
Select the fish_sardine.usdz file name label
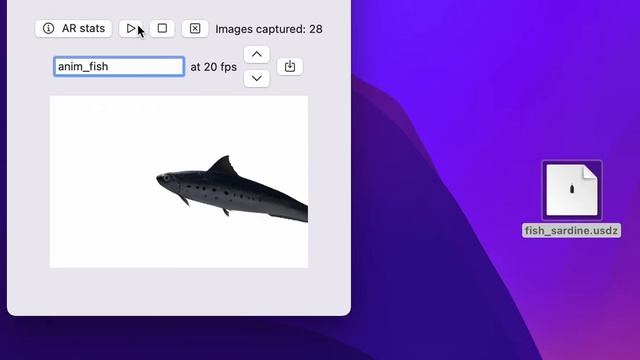[x=571, y=231]
